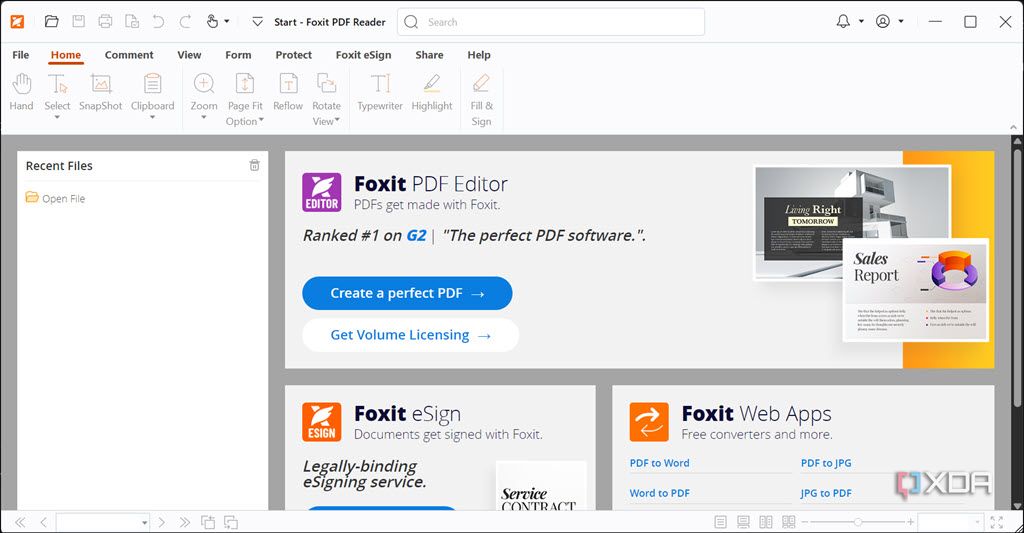The image size is (1024, 533).
Task: Open Page Fit Option tool
Action: click(x=245, y=99)
